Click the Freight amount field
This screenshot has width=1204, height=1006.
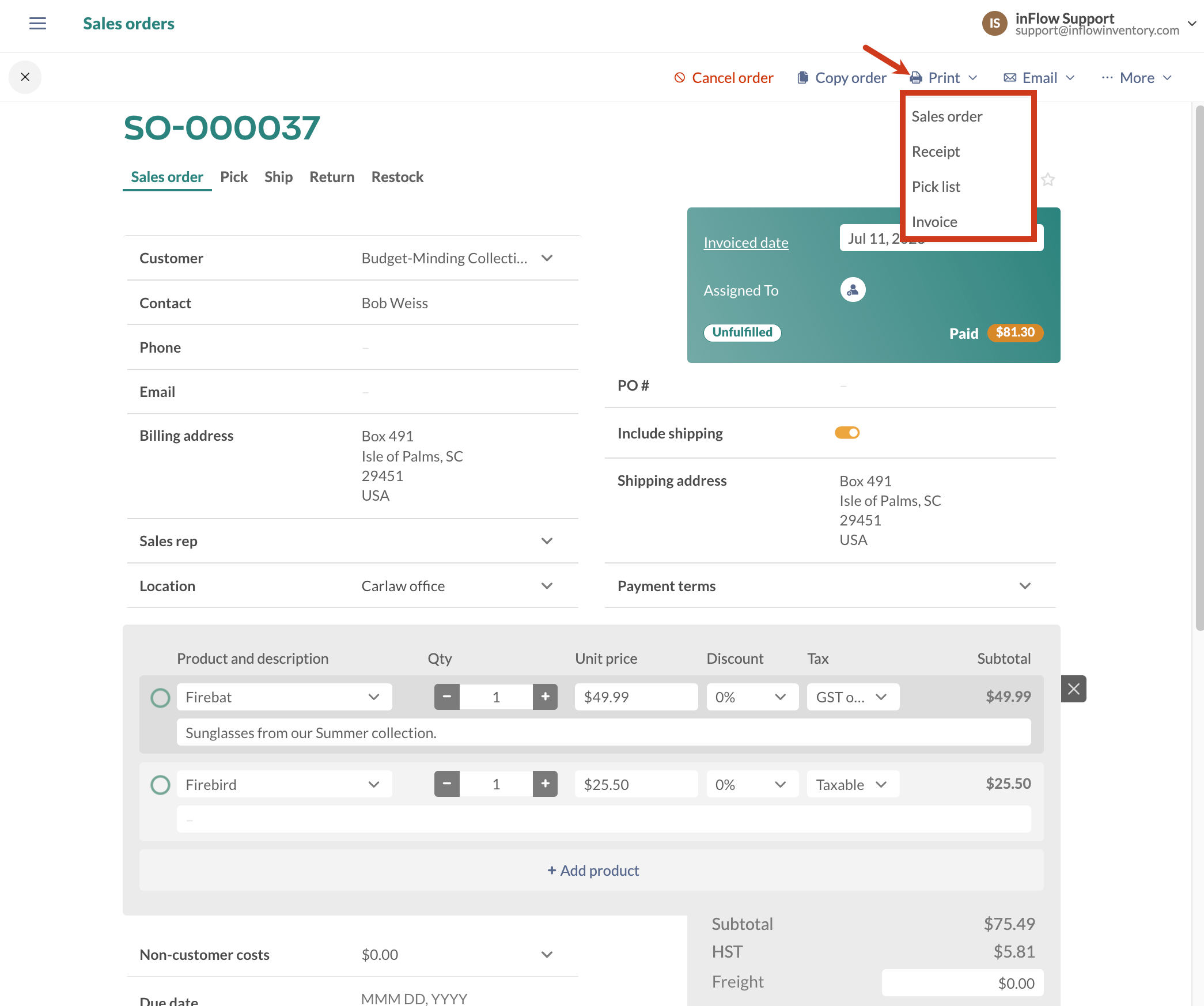[x=962, y=983]
